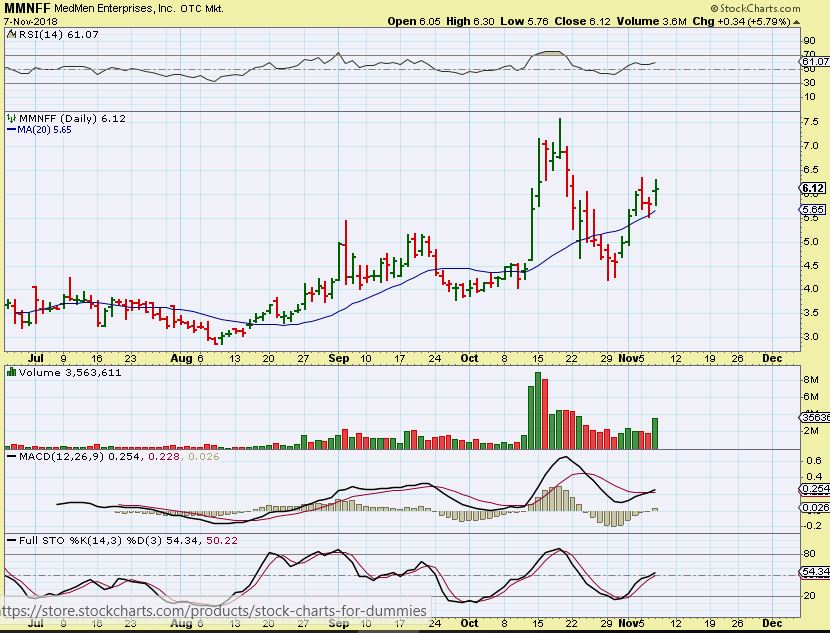
Task: Click the MedMen Enterprises, Inc. company name
Action: click(x=115, y=8)
